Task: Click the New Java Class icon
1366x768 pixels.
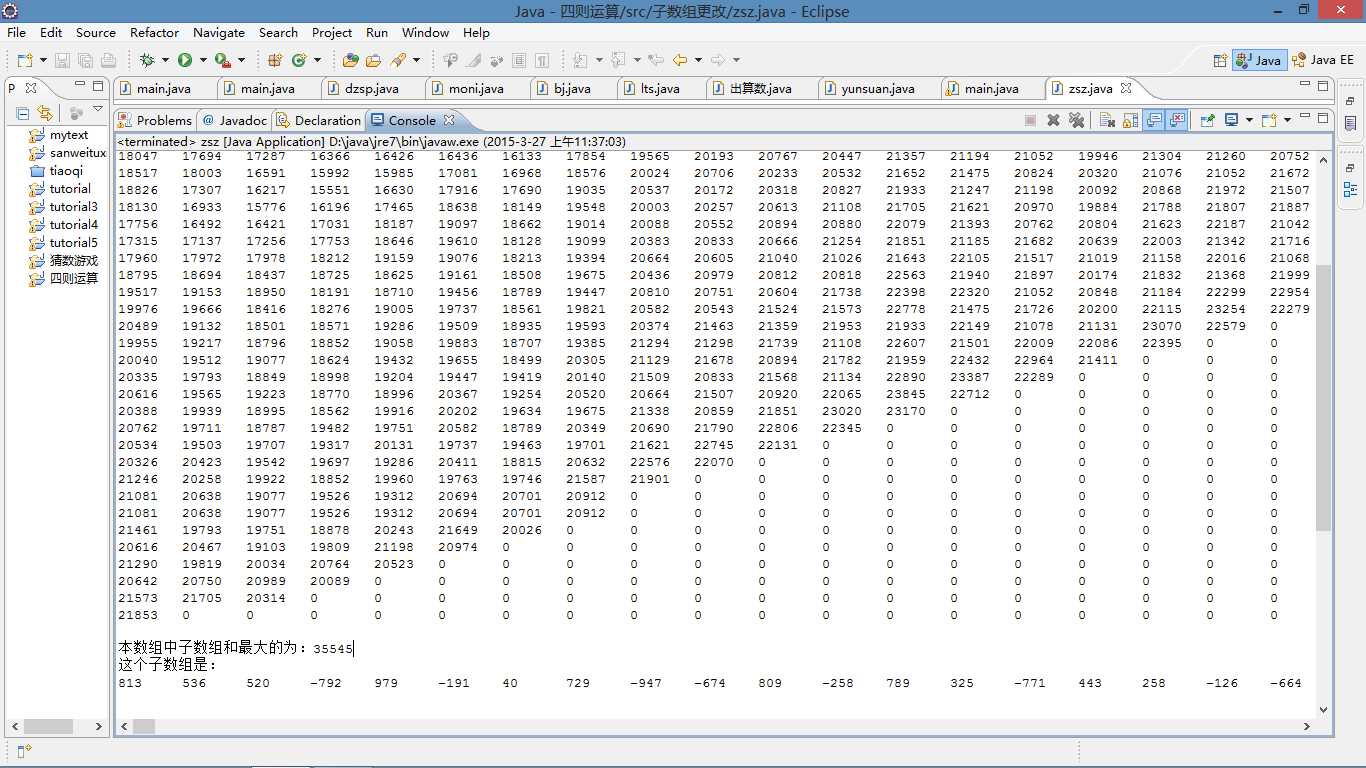Action: click(298, 60)
